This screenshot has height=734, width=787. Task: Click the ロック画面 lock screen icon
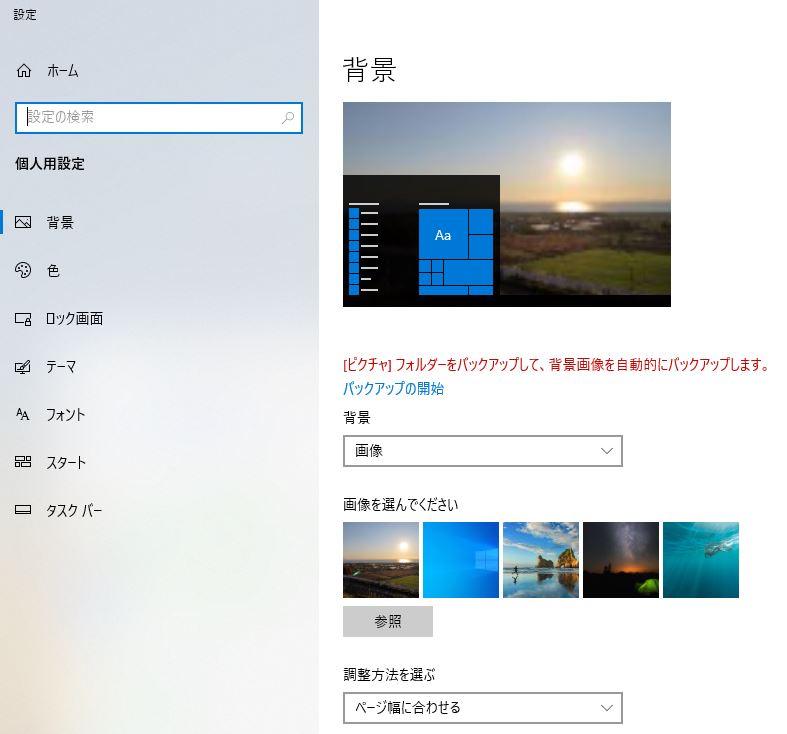click(23, 319)
